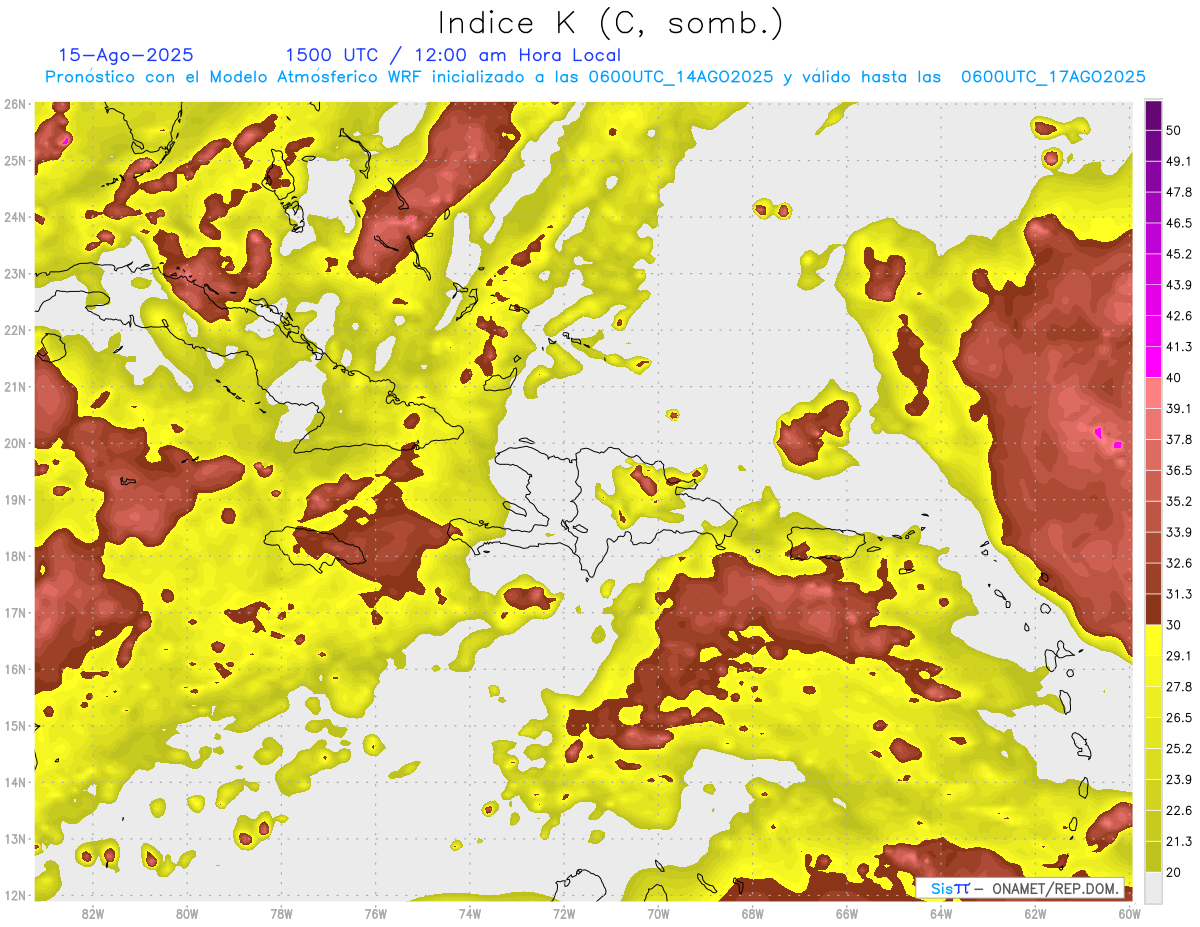Click the color scale value '39.1'
Image resolution: width=1200 pixels, height=927 pixels.
[x=1178, y=408]
